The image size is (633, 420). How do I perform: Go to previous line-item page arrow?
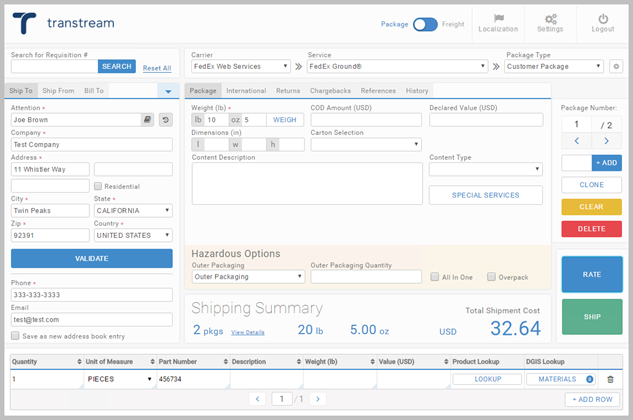[x=258, y=399]
